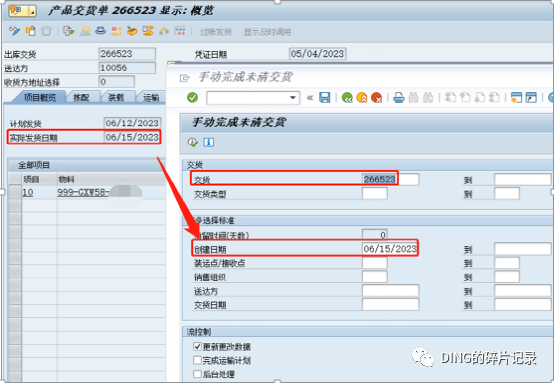The height and width of the screenshot is (383, 554).
Task: Click 出库交货 field showing 266523
Action: point(127,54)
